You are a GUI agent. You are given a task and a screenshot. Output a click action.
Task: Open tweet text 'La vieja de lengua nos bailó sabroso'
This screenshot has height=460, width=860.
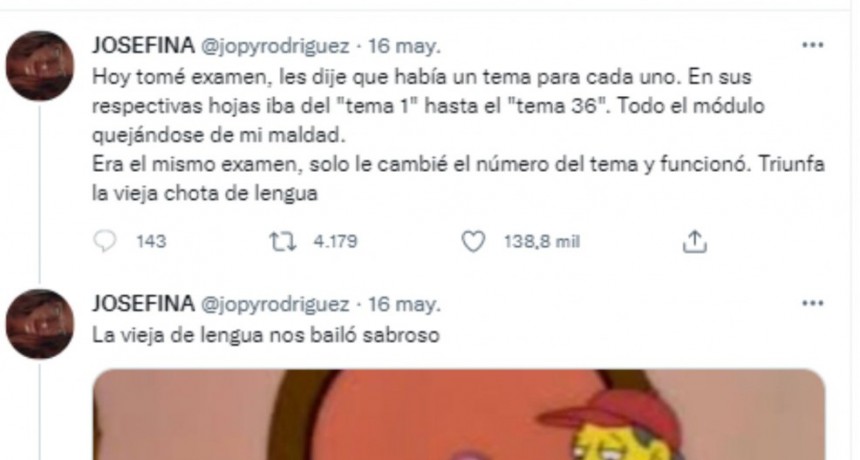tap(266, 335)
